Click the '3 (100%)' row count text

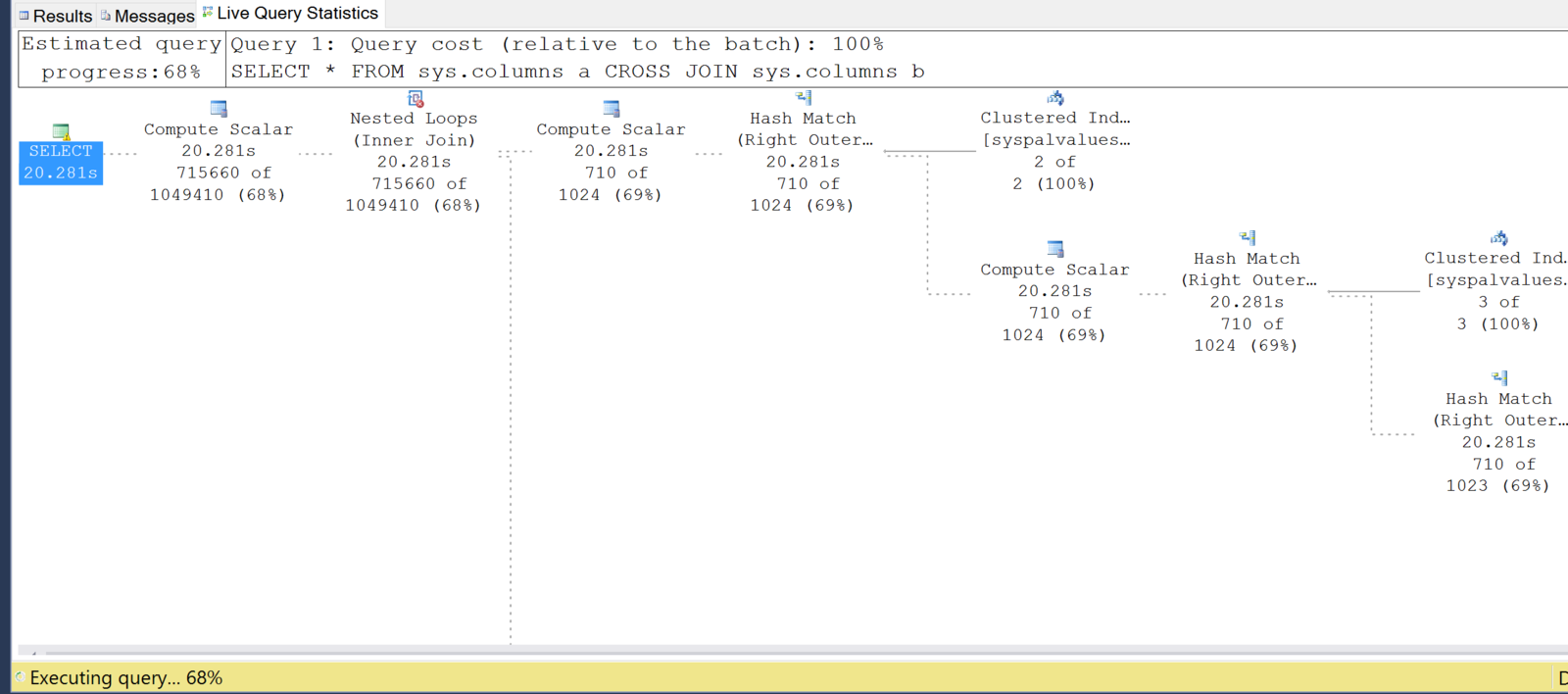click(1498, 323)
